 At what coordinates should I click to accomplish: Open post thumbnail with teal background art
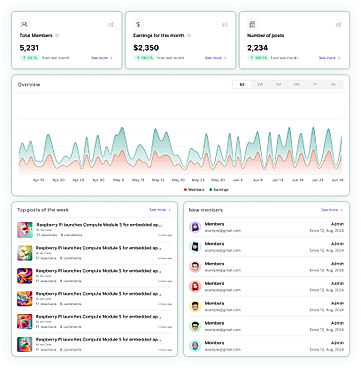[25, 345]
